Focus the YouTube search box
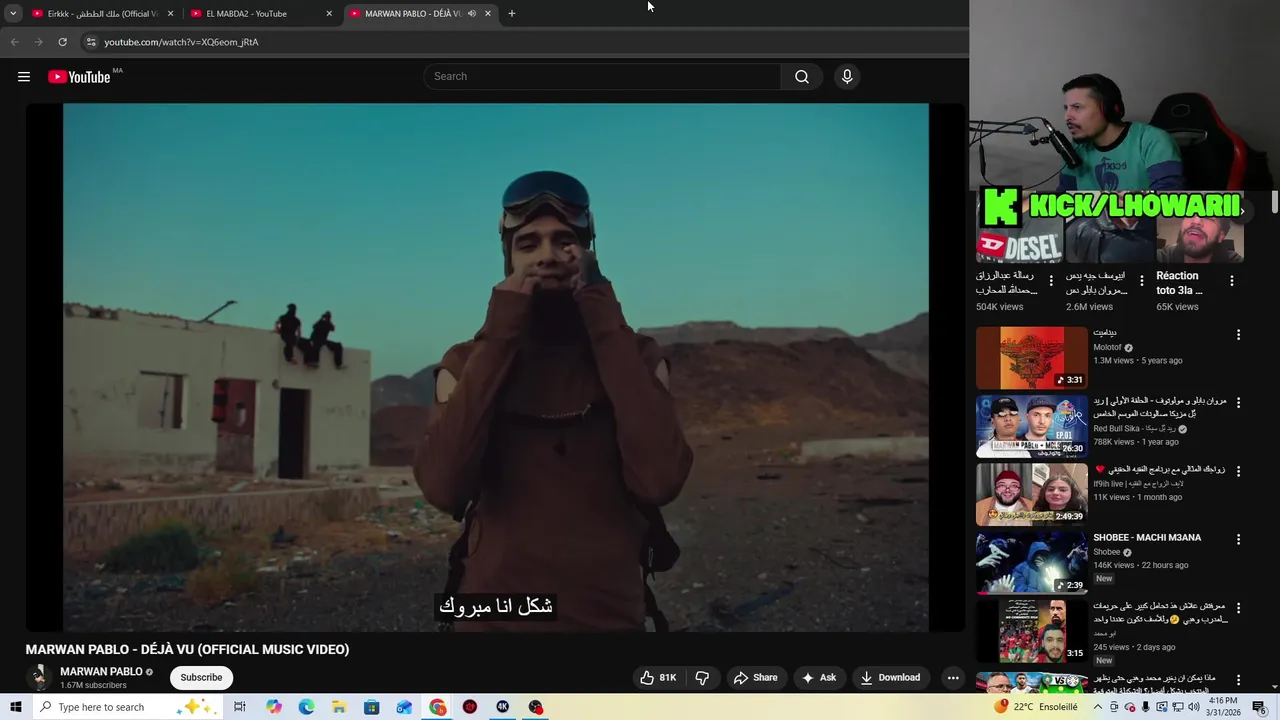Viewport: 1280px width, 720px height. 603,77
